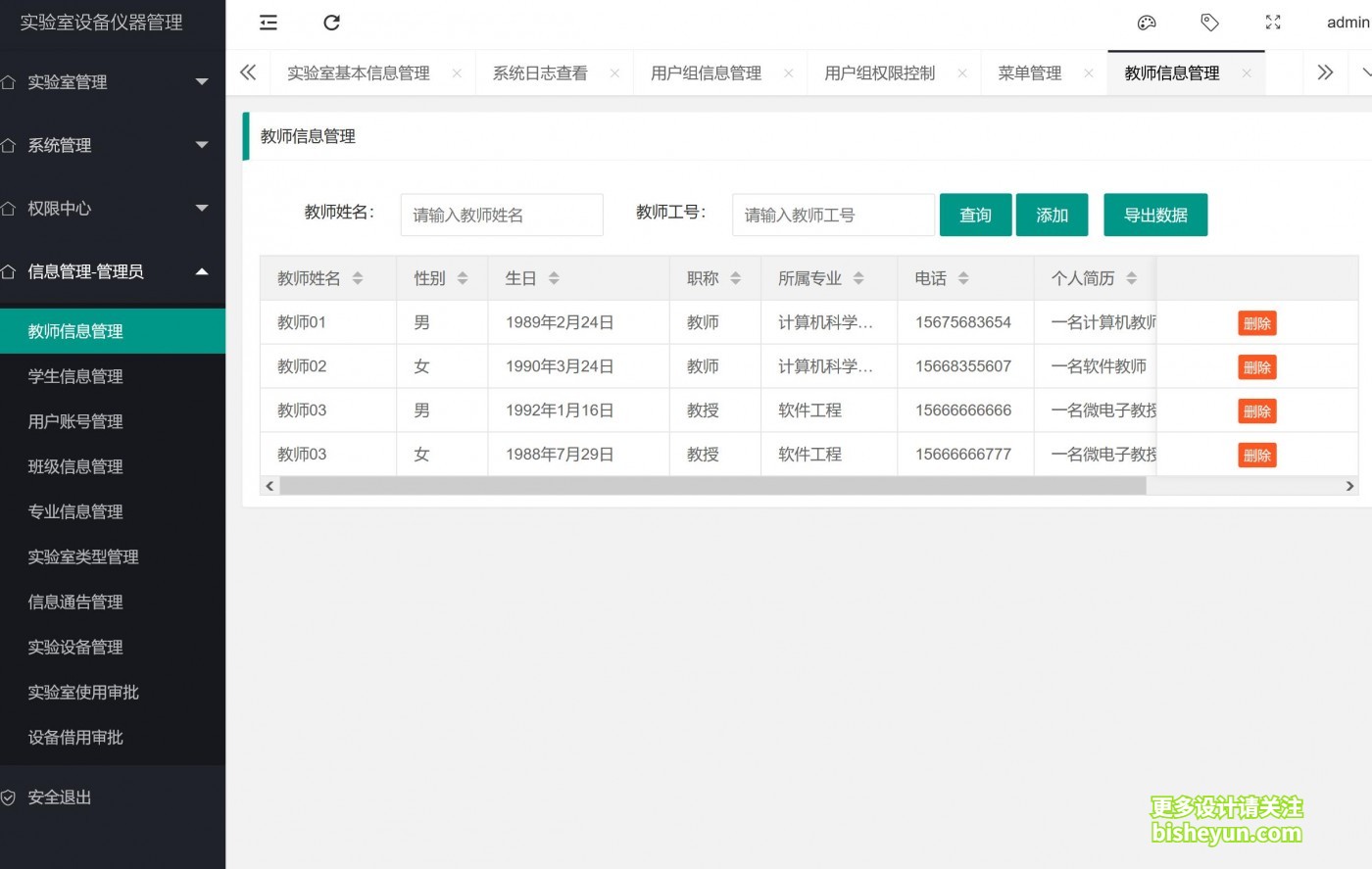Sort by 教师姓名 column arrows
1372x869 pixels.
pos(358,278)
